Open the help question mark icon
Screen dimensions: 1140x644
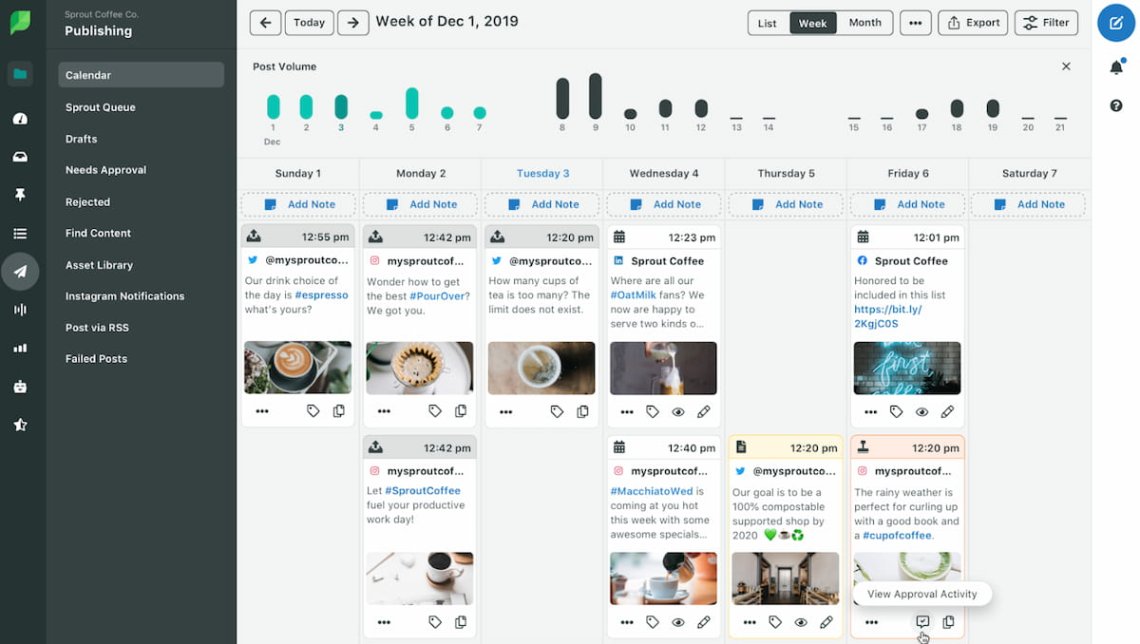coord(1115,103)
